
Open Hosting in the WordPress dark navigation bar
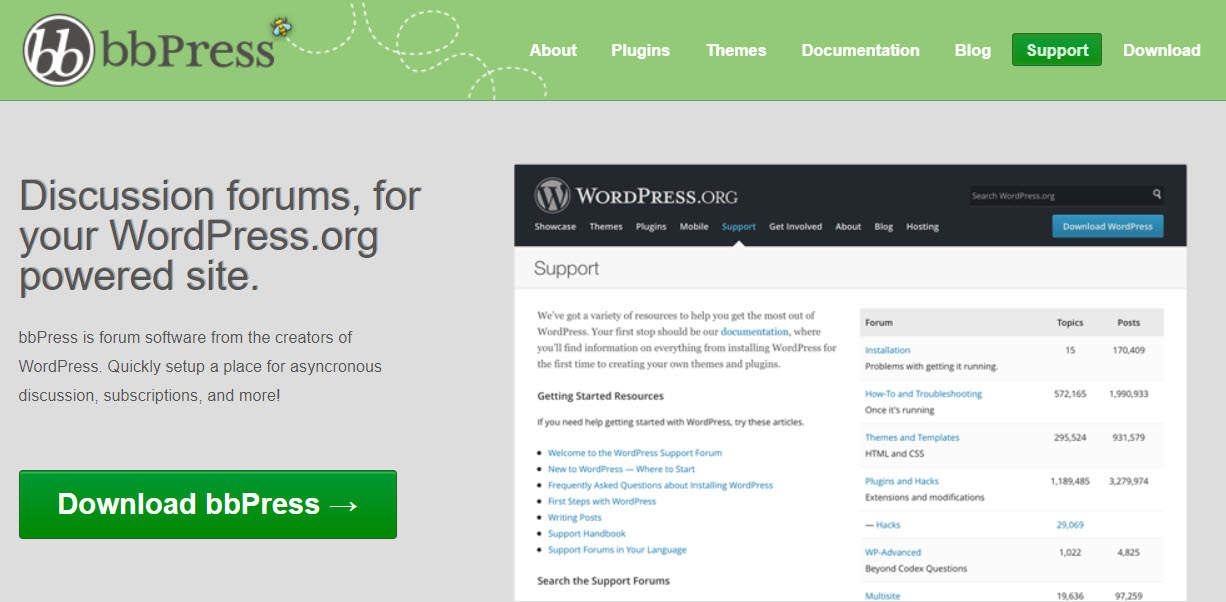point(922,227)
